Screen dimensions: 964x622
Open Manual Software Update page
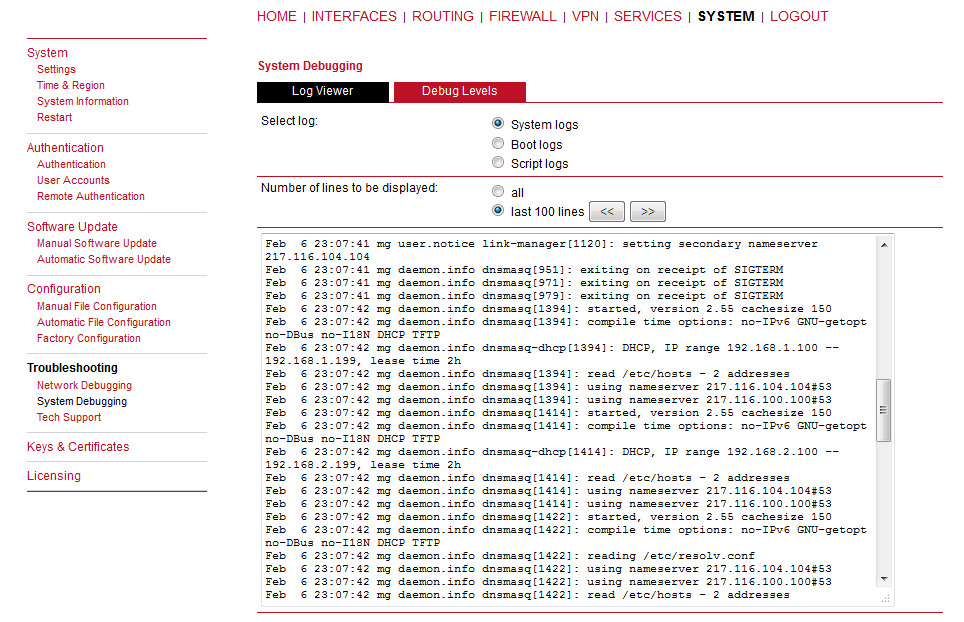point(97,243)
